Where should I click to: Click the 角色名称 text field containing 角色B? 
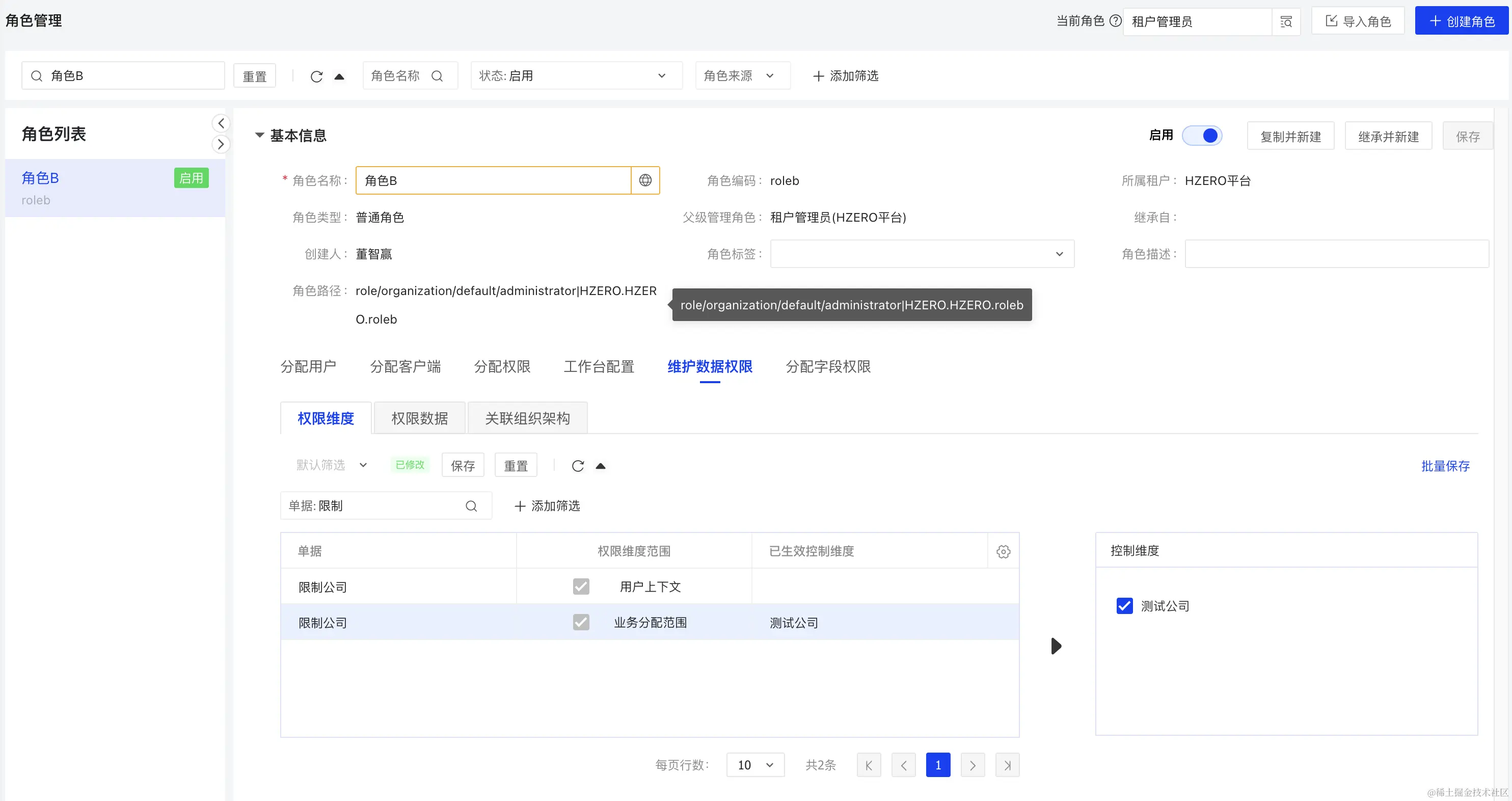(493, 180)
